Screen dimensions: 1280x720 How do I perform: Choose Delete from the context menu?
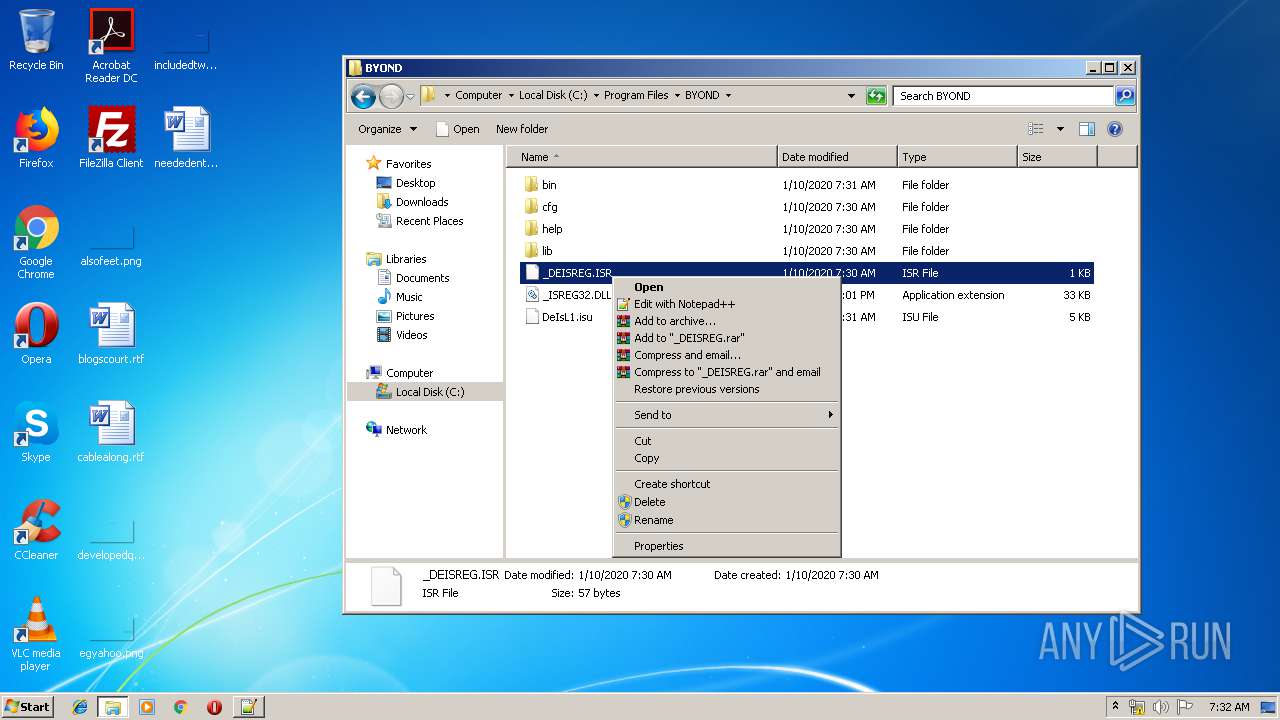(726, 502)
